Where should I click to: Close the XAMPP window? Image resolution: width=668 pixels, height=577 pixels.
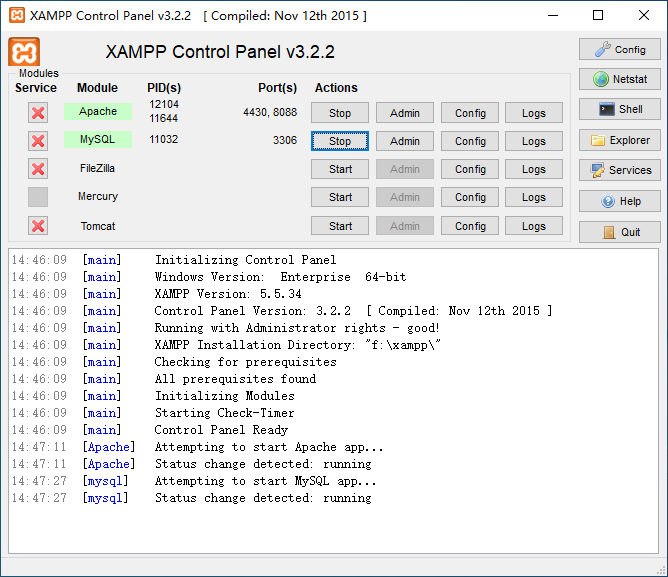(x=644, y=15)
